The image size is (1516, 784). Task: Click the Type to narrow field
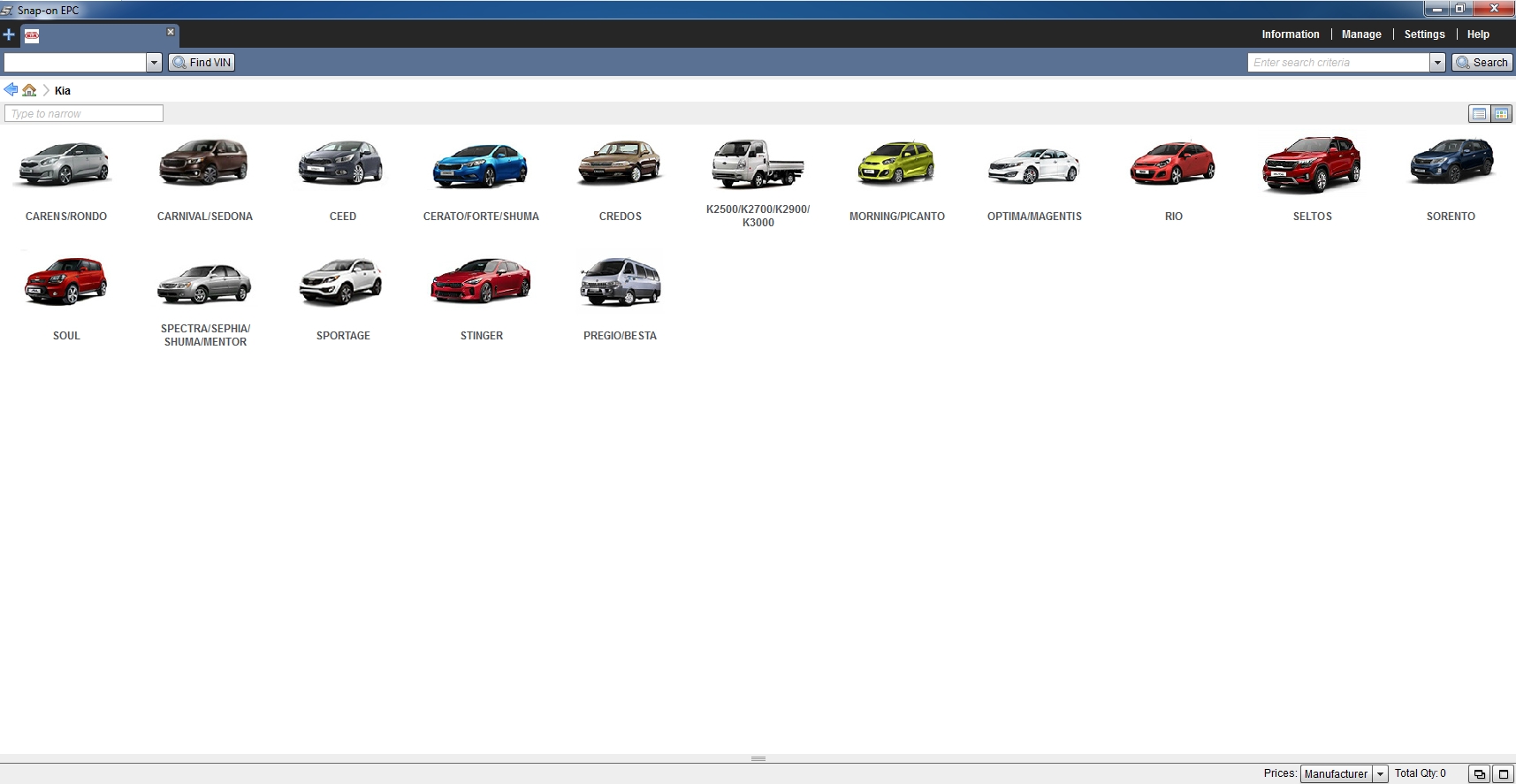84,114
